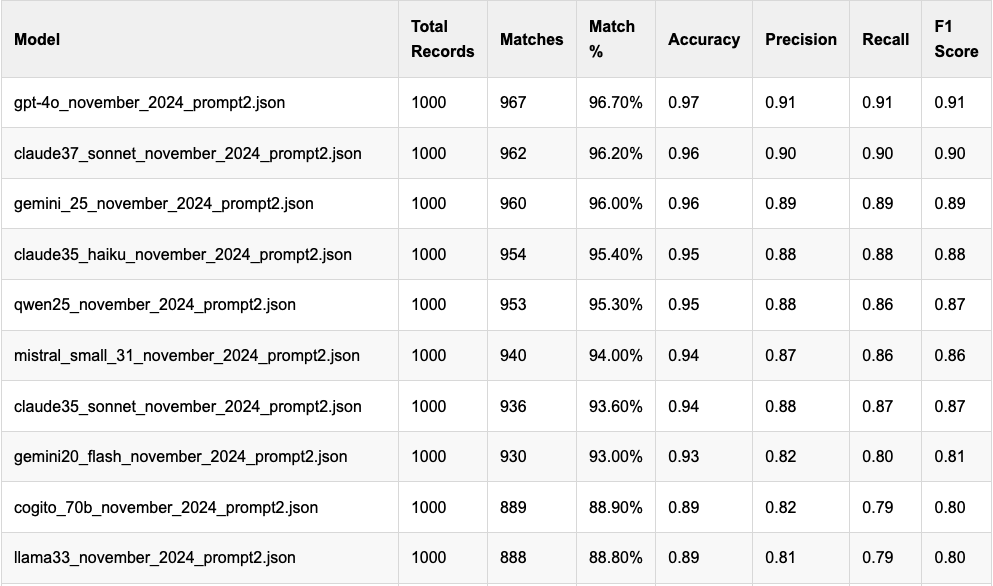Click the F1 Score column header
This screenshot has width=993, height=586.
956,39
